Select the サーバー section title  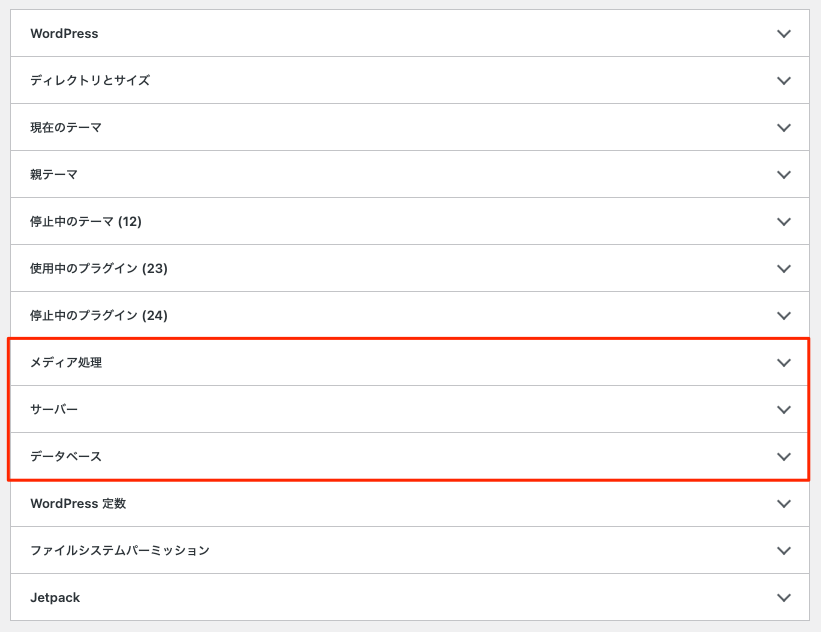54,410
